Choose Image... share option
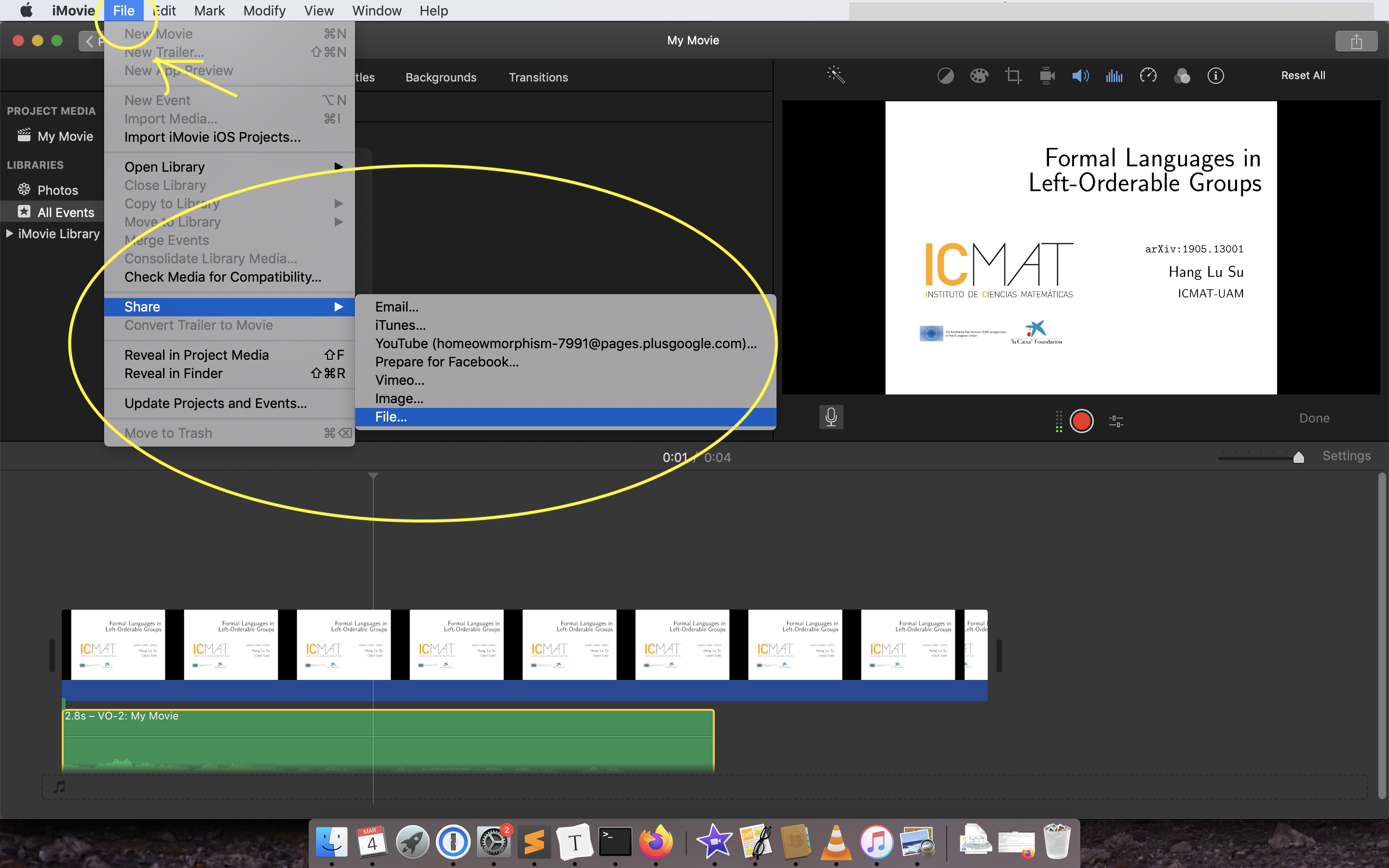The width and height of the screenshot is (1389, 868). coord(565,398)
